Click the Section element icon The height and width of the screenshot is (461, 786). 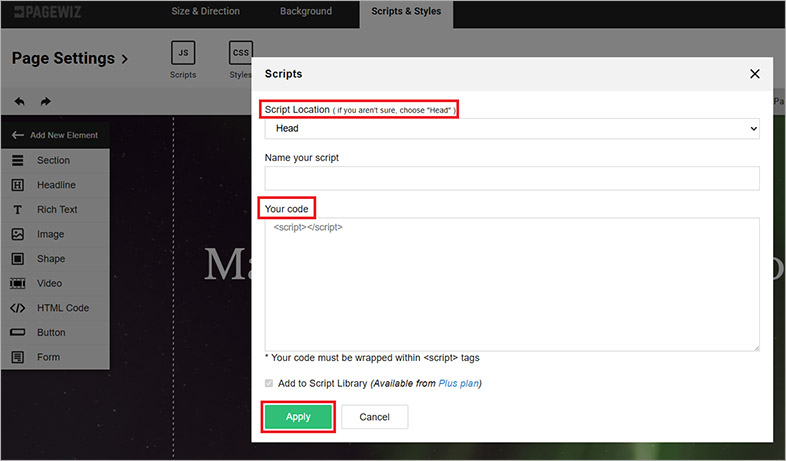point(18,160)
